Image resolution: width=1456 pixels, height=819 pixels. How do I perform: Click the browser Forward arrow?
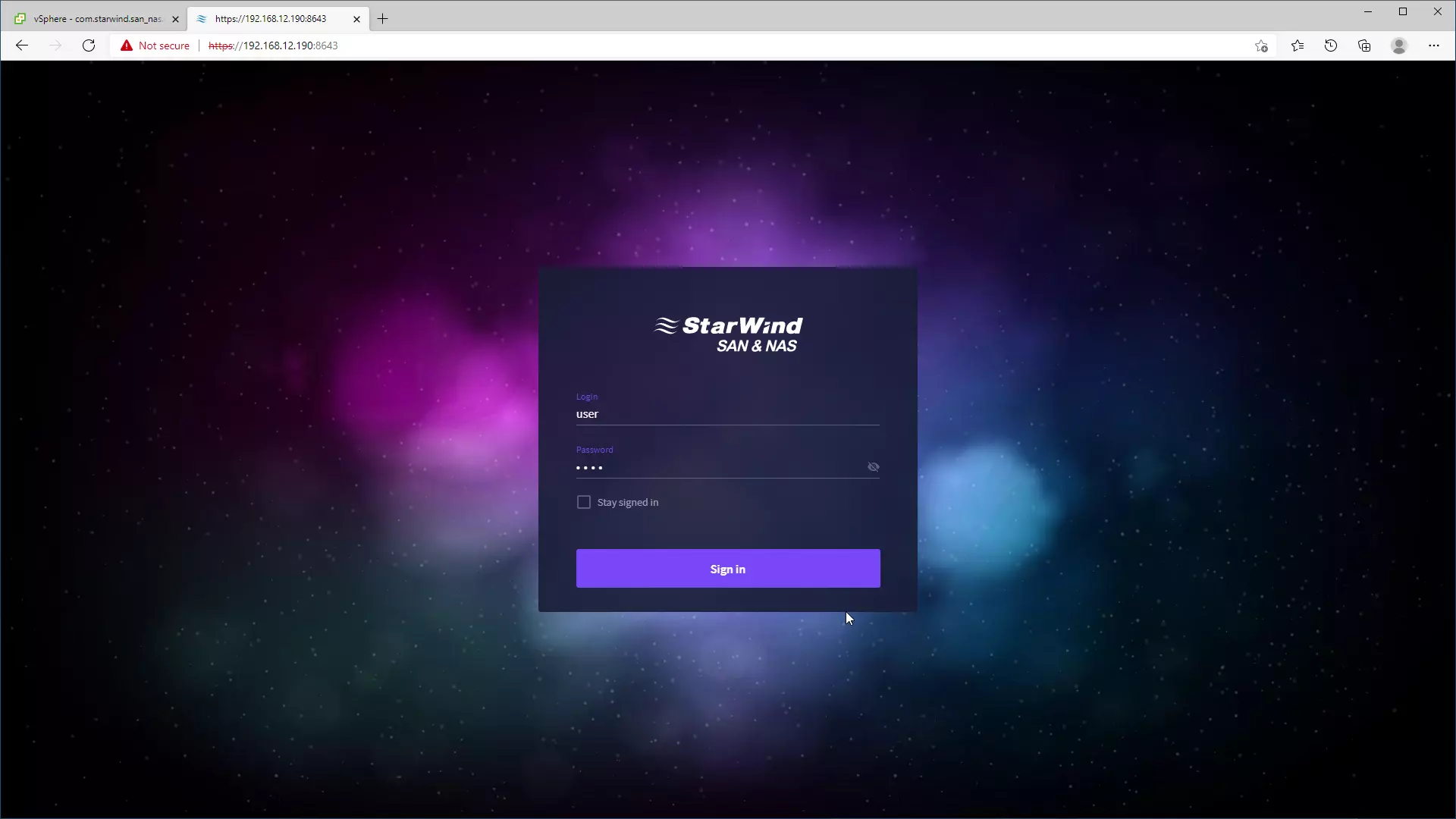click(x=55, y=45)
